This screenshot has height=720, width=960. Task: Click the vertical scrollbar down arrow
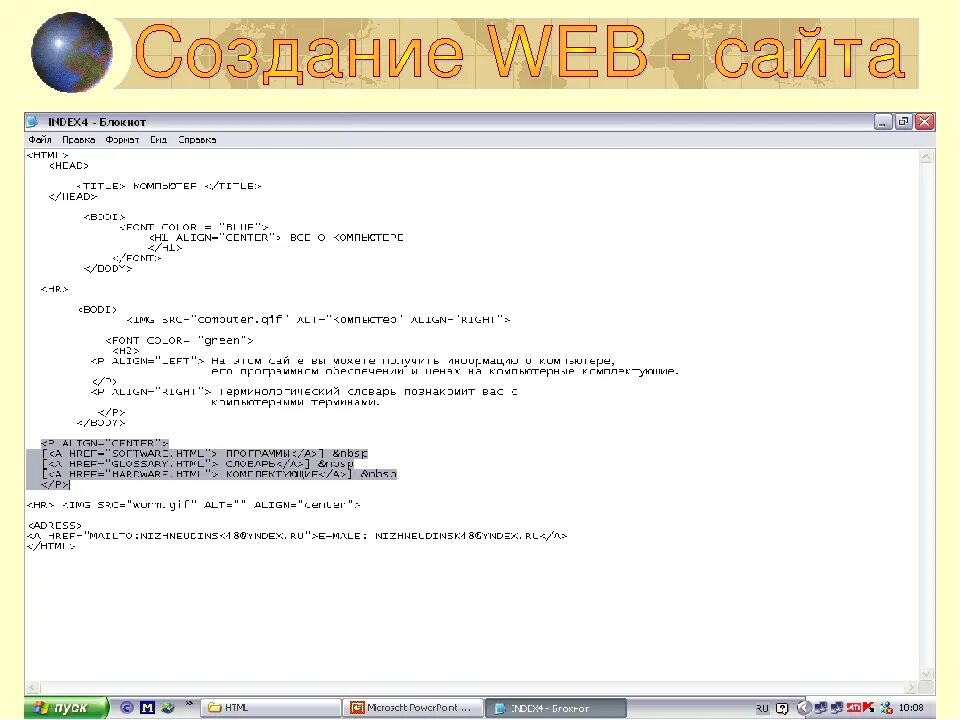pos(926,674)
